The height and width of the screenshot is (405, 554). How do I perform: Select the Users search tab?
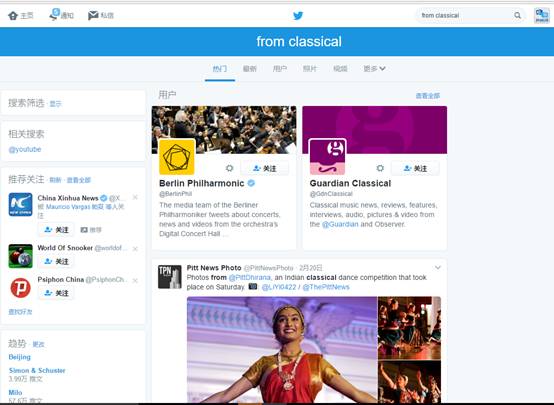click(279, 69)
